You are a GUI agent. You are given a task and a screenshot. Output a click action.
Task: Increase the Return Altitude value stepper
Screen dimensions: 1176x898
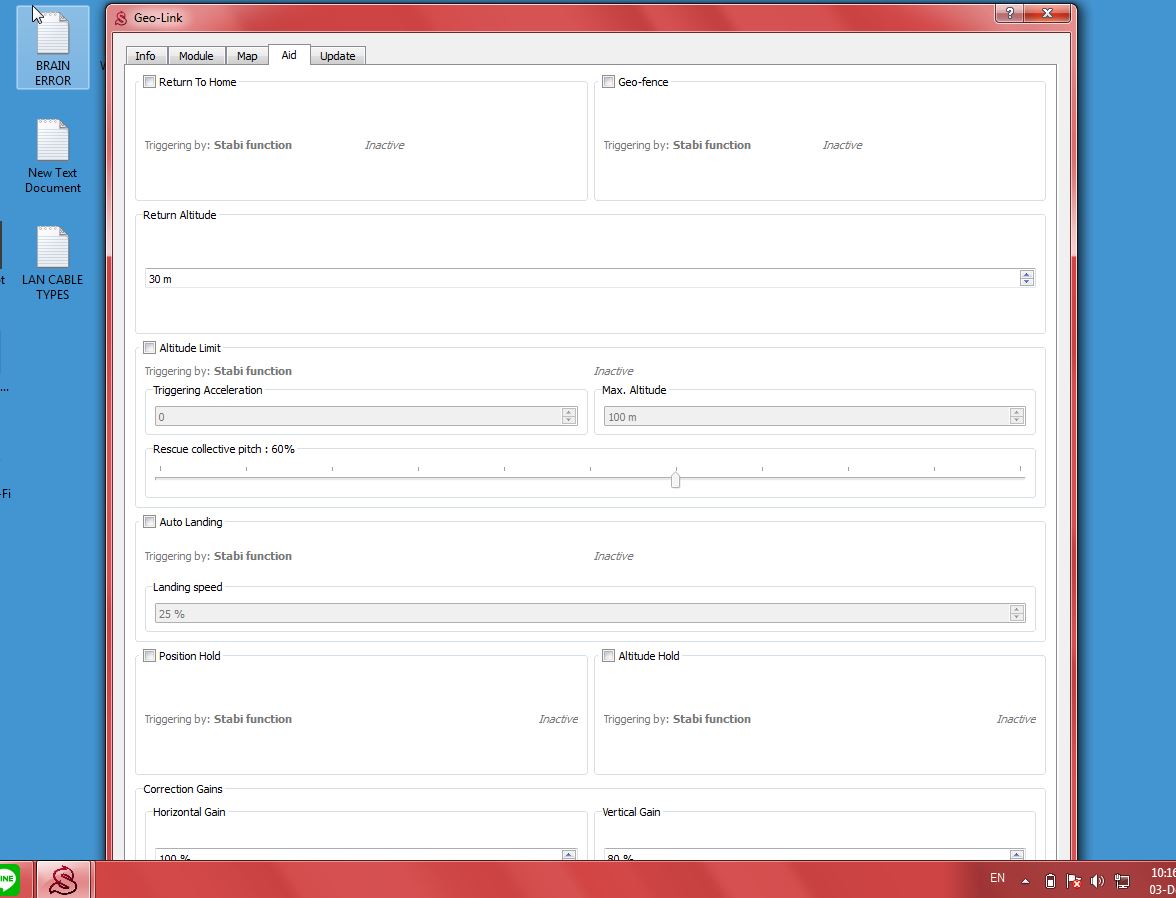(x=1026, y=275)
